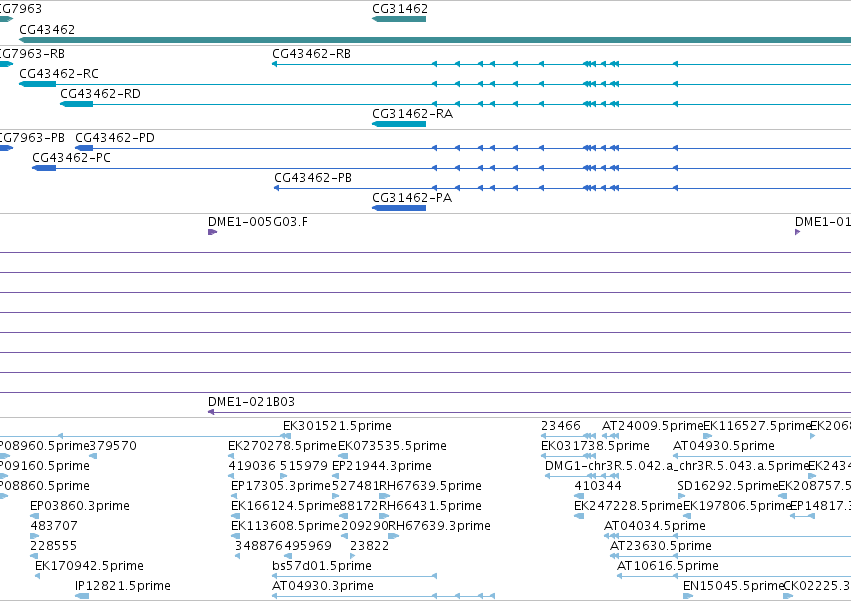This screenshot has width=851, height=601.
Task: Select the 23466 feature label
Action: click(x=561, y=426)
